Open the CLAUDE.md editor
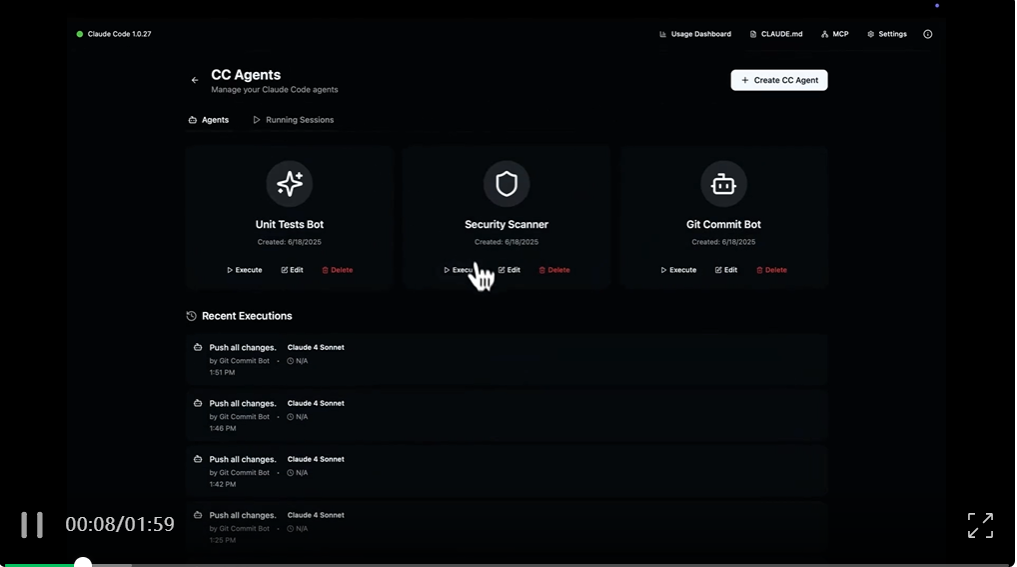The height and width of the screenshot is (567, 1017). pos(776,34)
